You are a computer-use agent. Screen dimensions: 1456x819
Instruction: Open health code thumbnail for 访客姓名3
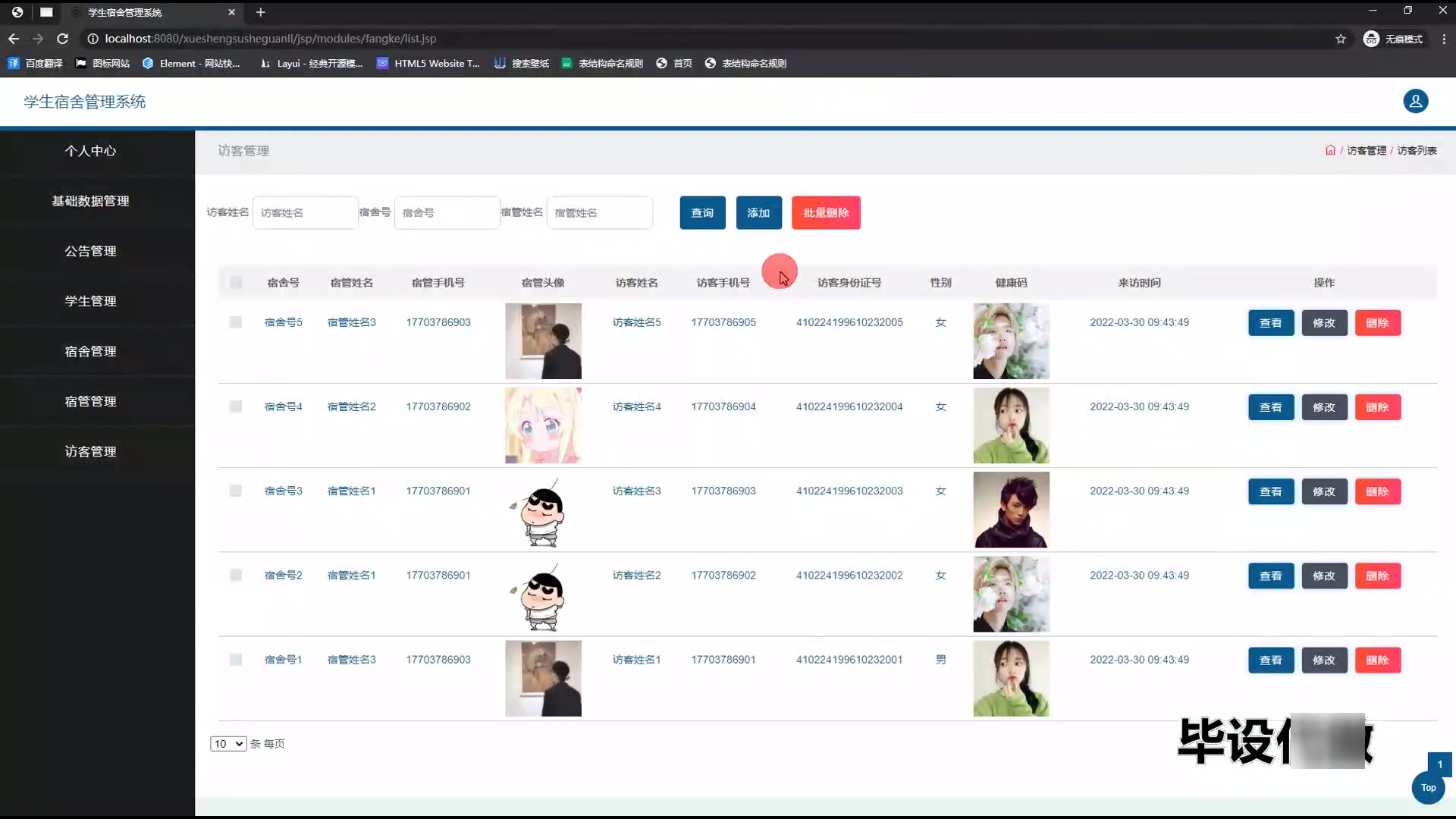pyautogui.click(x=1011, y=510)
